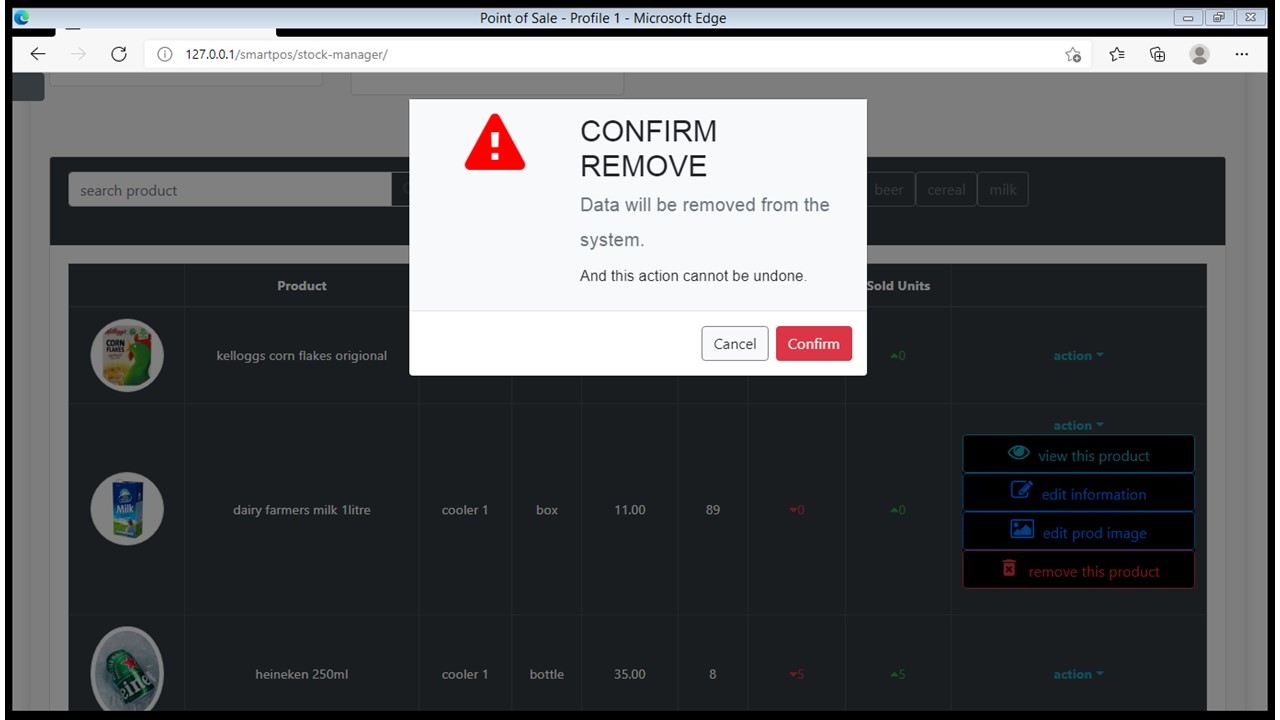Open the Collections icon in browser toolbar
1280x720 pixels.
1158,54
